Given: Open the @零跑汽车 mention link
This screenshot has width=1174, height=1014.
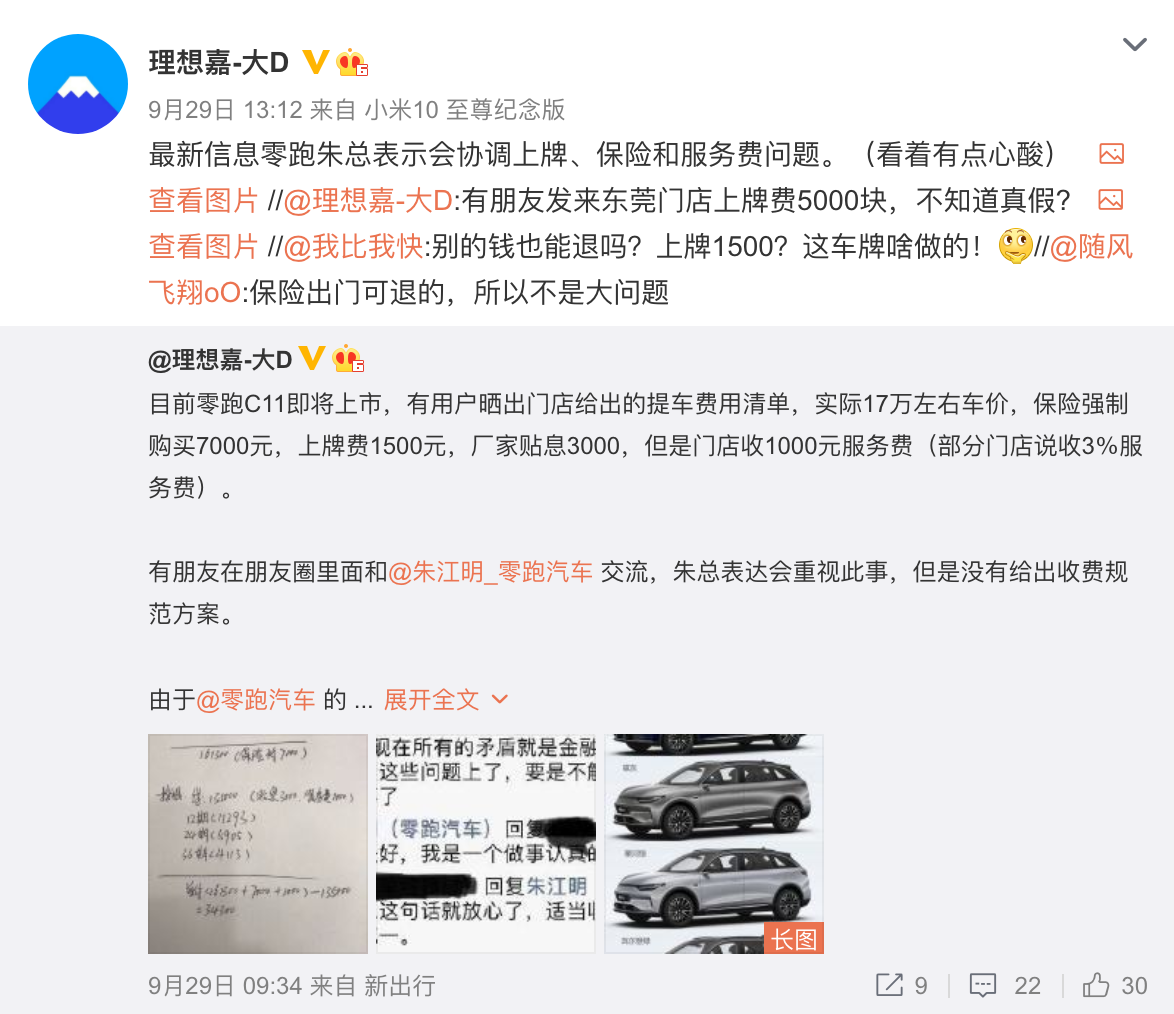Looking at the screenshot, I should tap(255, 700).
